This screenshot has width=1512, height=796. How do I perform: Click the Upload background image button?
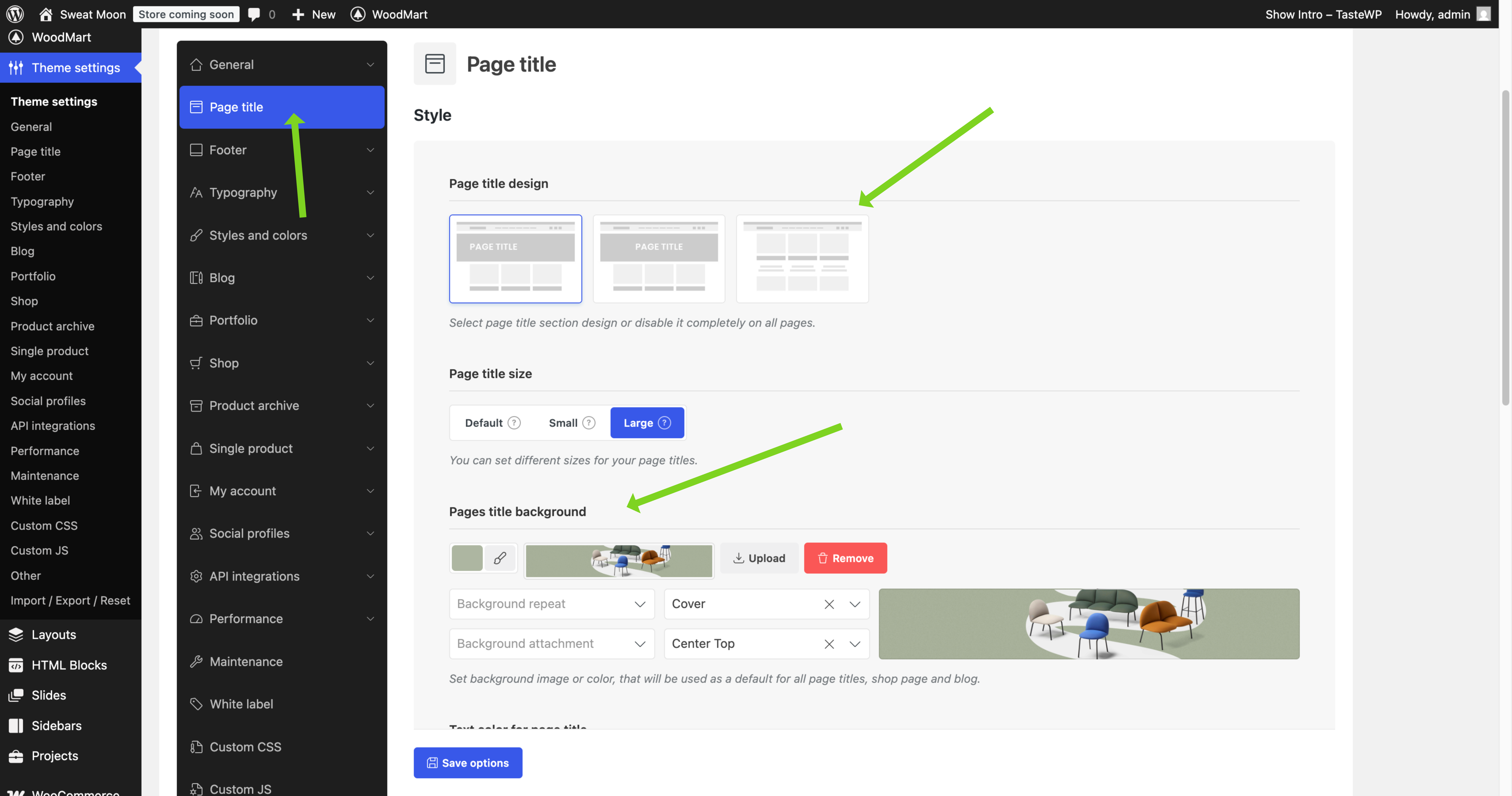point(759,558)
